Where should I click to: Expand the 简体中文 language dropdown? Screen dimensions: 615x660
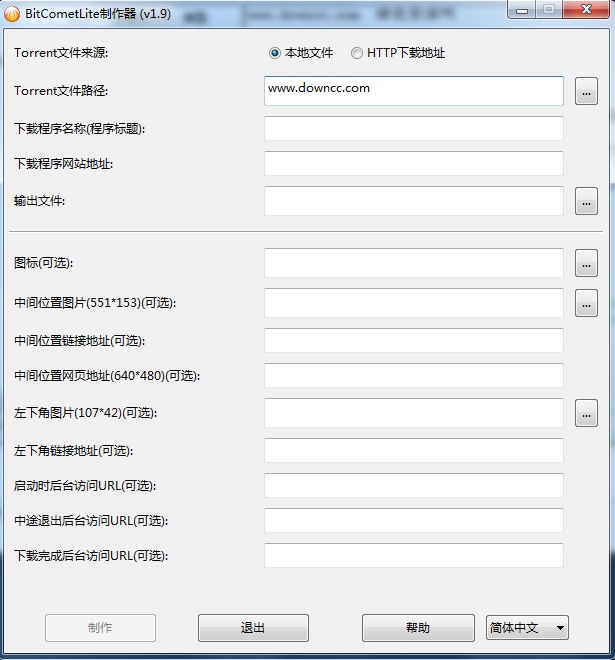(x=527, y=628)
